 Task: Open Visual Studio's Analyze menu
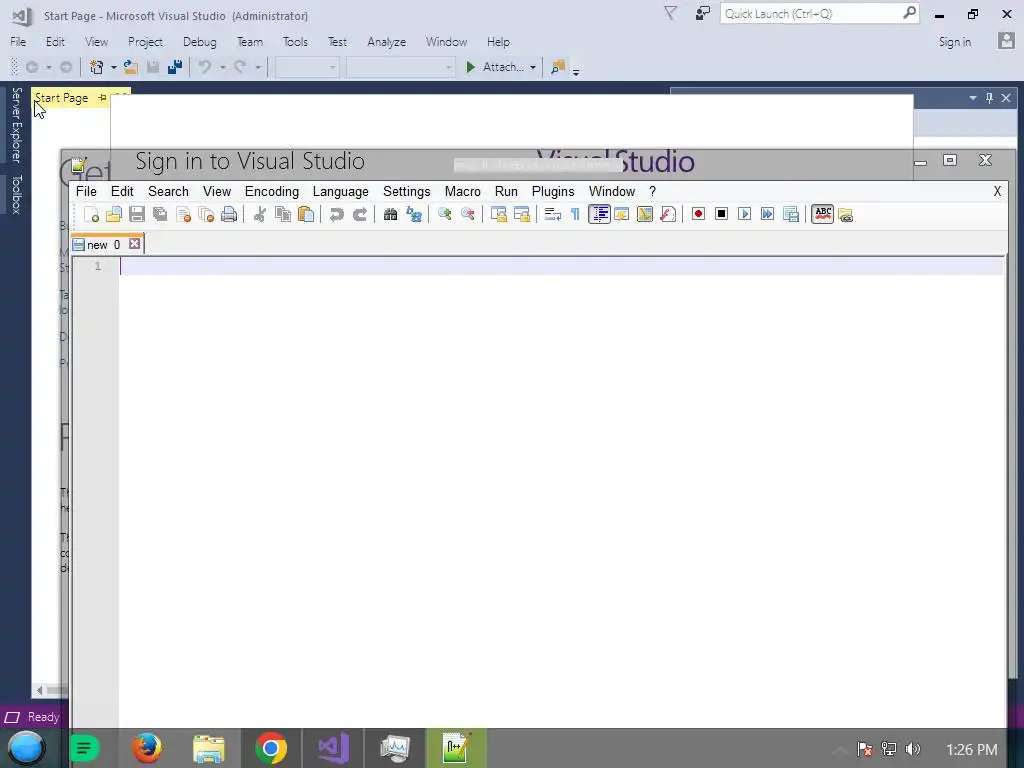(x=387, y=42)
